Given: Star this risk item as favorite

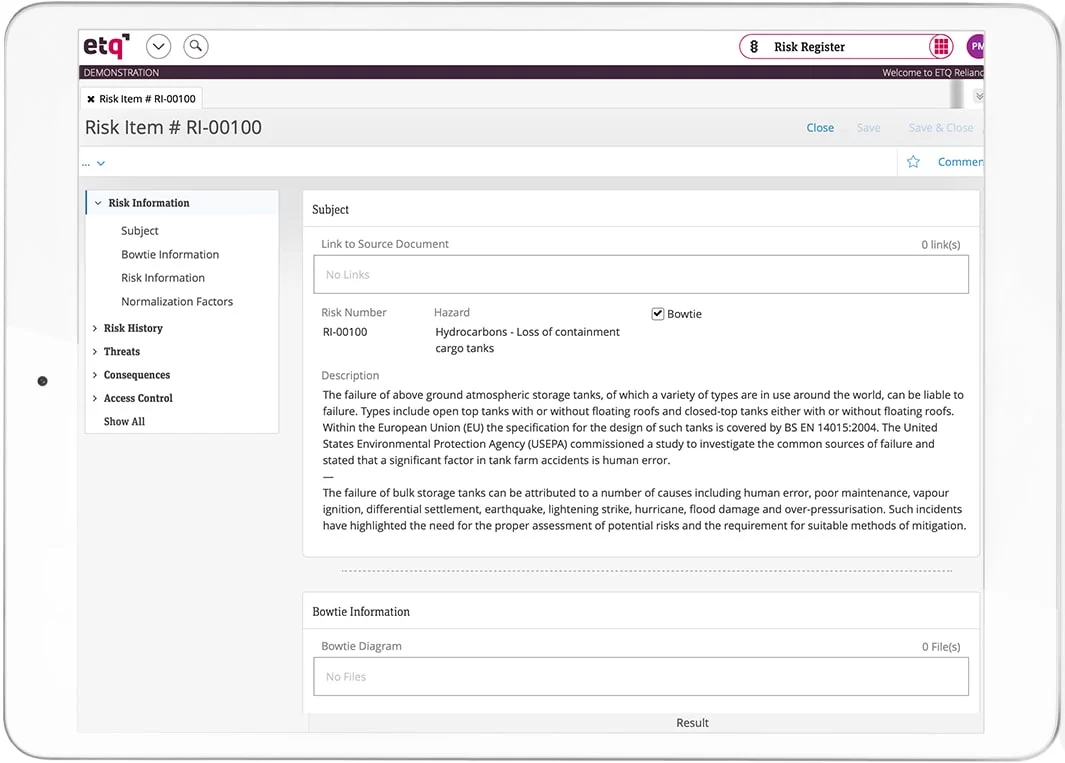Looking at the screenshot, I should pos(912,161).
